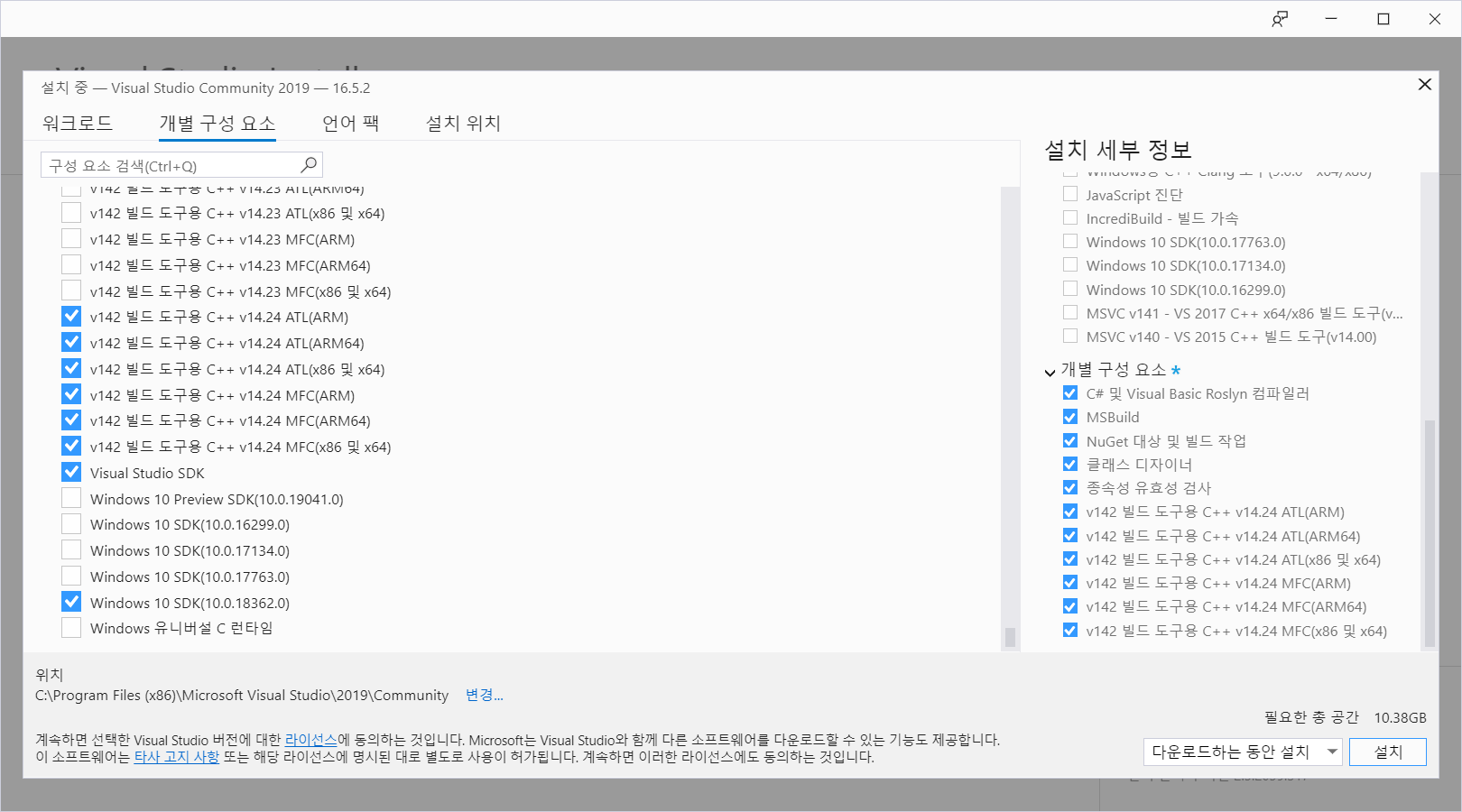Uncheck v14.24 MFC(ARM) in the left list
The image size is (1462, 812).
71,395
